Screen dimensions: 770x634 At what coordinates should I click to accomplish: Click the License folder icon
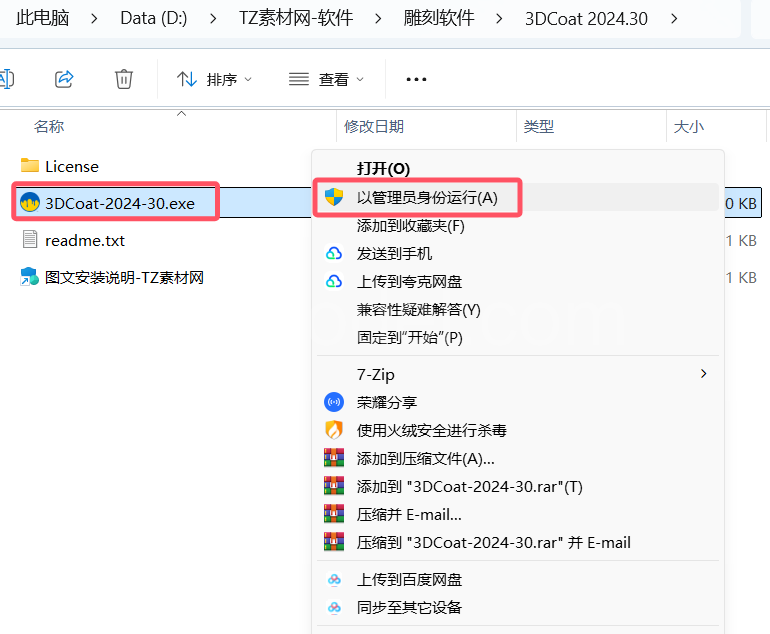pyautogui.click(x=30, y=165)
